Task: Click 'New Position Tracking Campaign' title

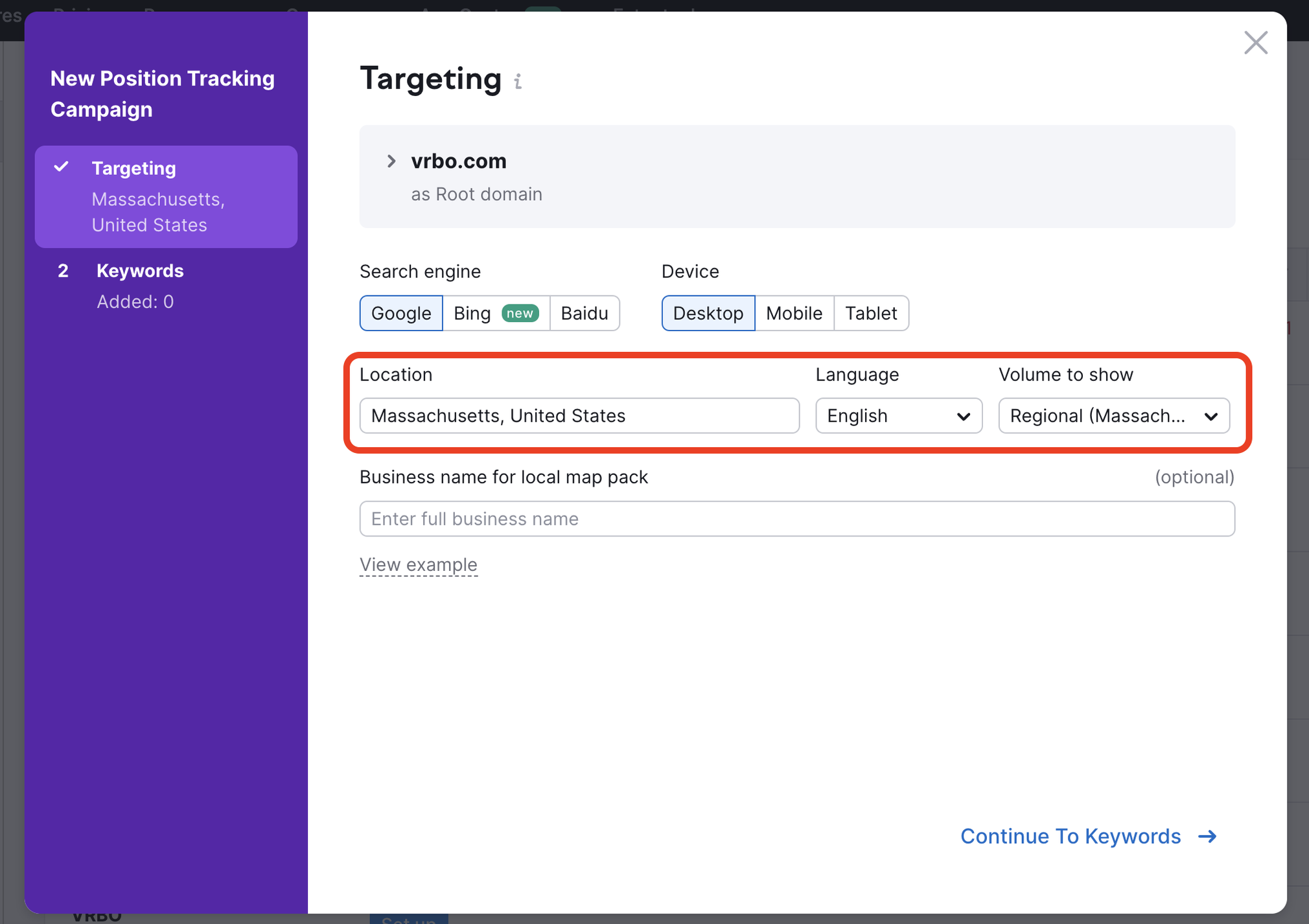Action: point(163,94)
